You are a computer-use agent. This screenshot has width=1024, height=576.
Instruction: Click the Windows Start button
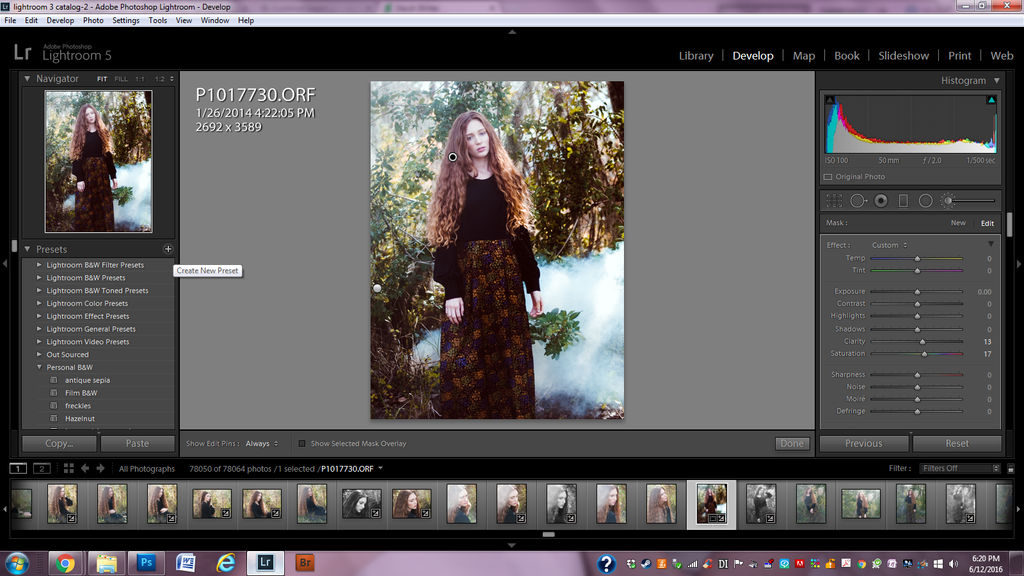(x=17, y=563)
